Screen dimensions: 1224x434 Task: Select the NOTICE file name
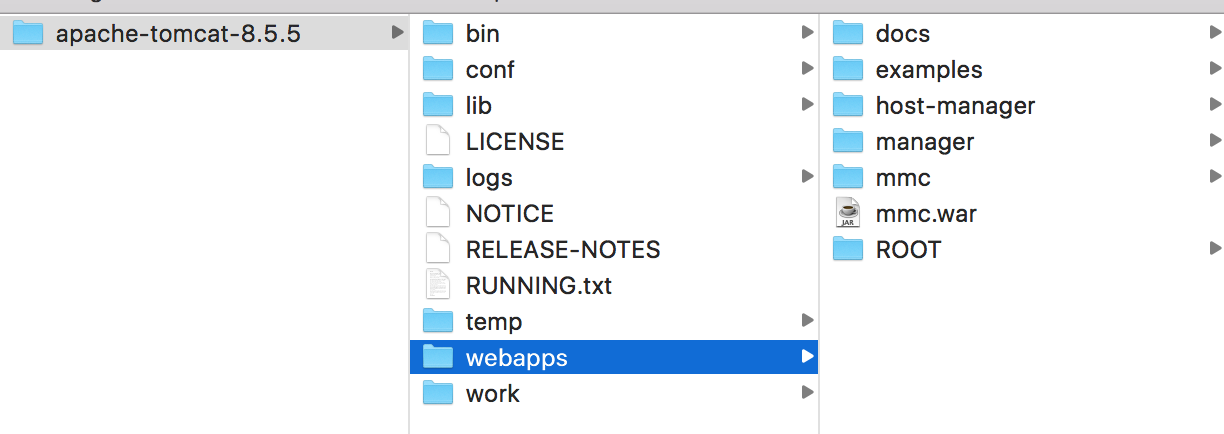point(510,214)
